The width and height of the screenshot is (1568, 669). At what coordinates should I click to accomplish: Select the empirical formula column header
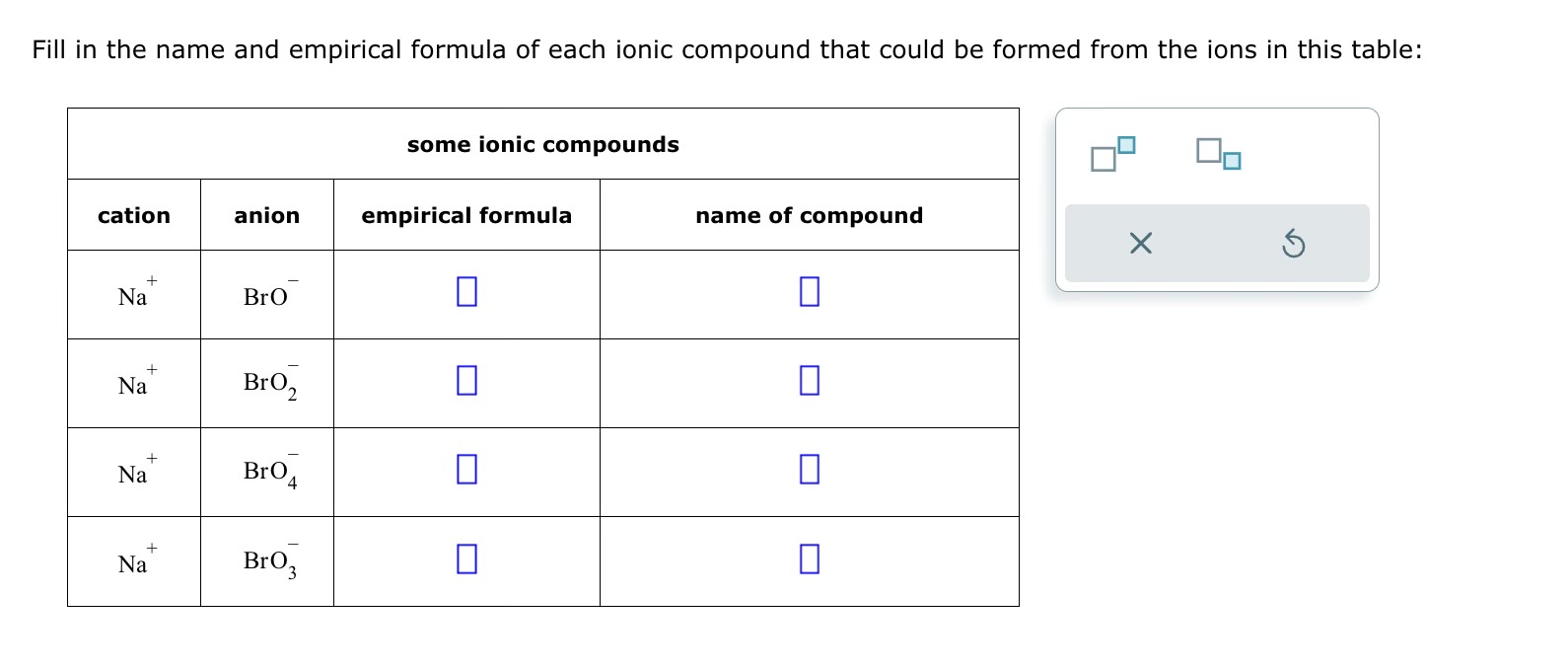pos(465,215)
